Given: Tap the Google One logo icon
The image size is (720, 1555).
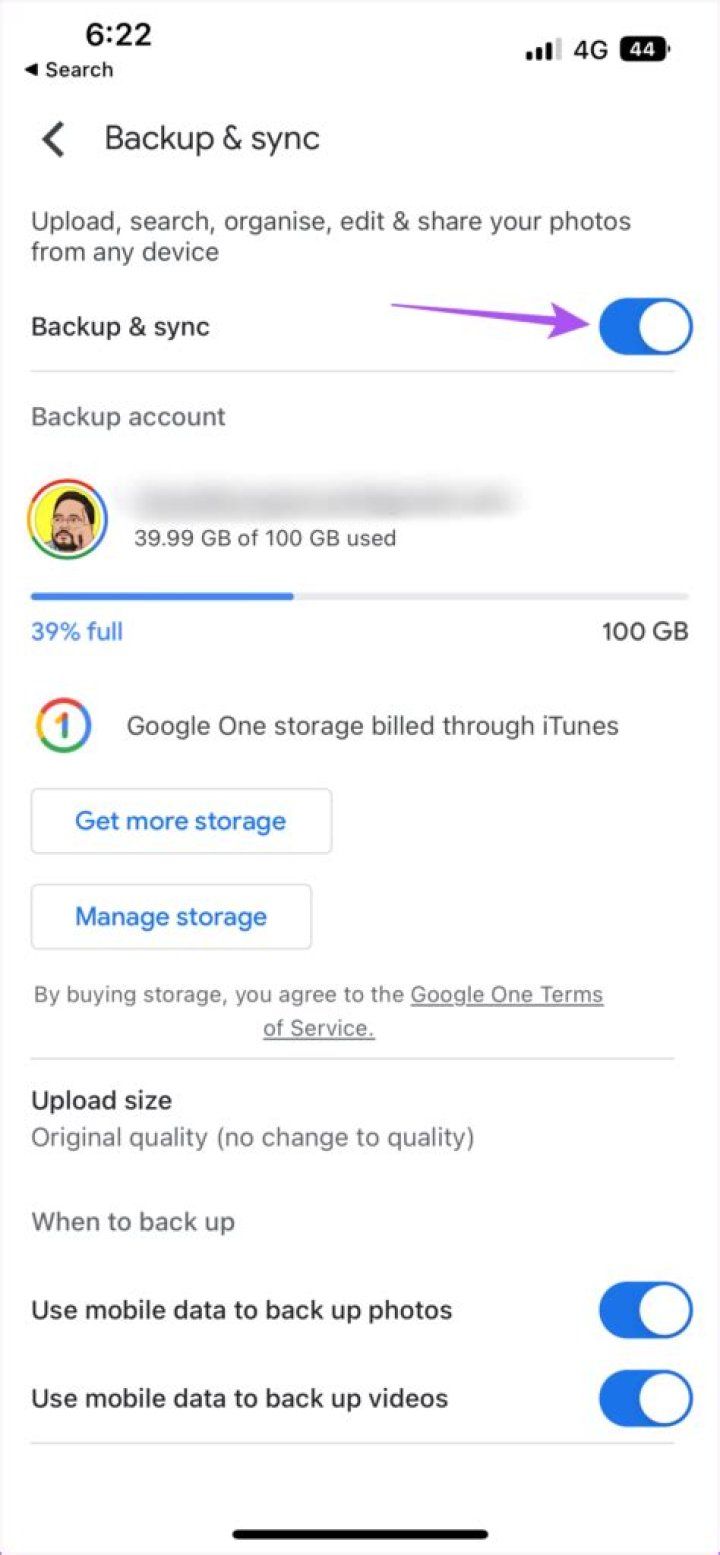Looking at the screenshot, I should tap(64, 725).
